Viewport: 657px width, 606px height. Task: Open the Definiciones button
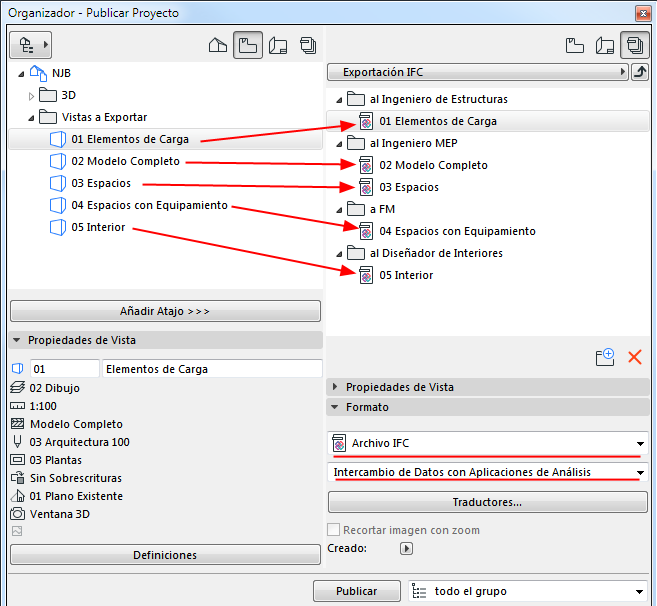click(x=165, y=555)
